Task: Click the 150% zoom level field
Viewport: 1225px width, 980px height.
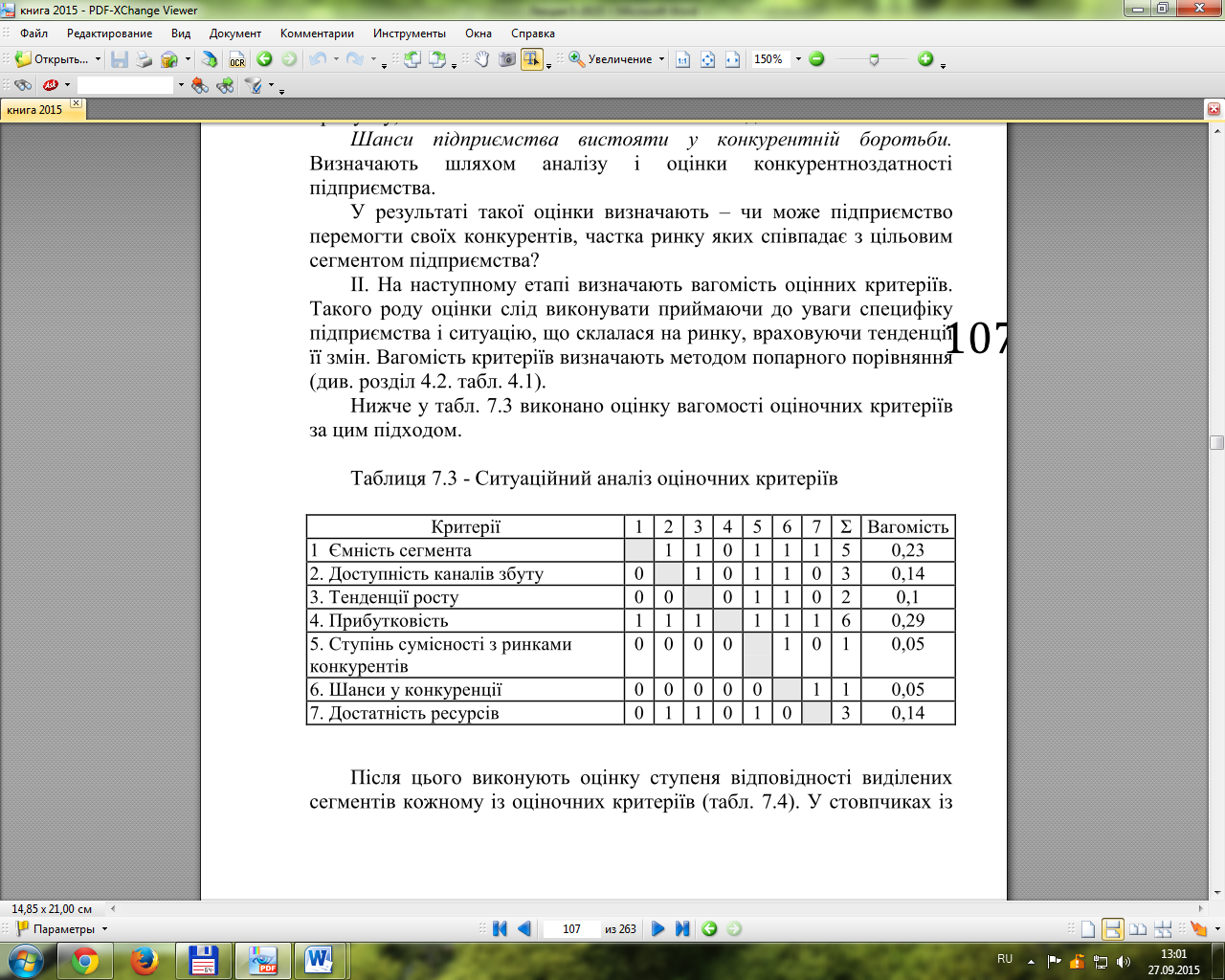Action: (x=771, y=59)
